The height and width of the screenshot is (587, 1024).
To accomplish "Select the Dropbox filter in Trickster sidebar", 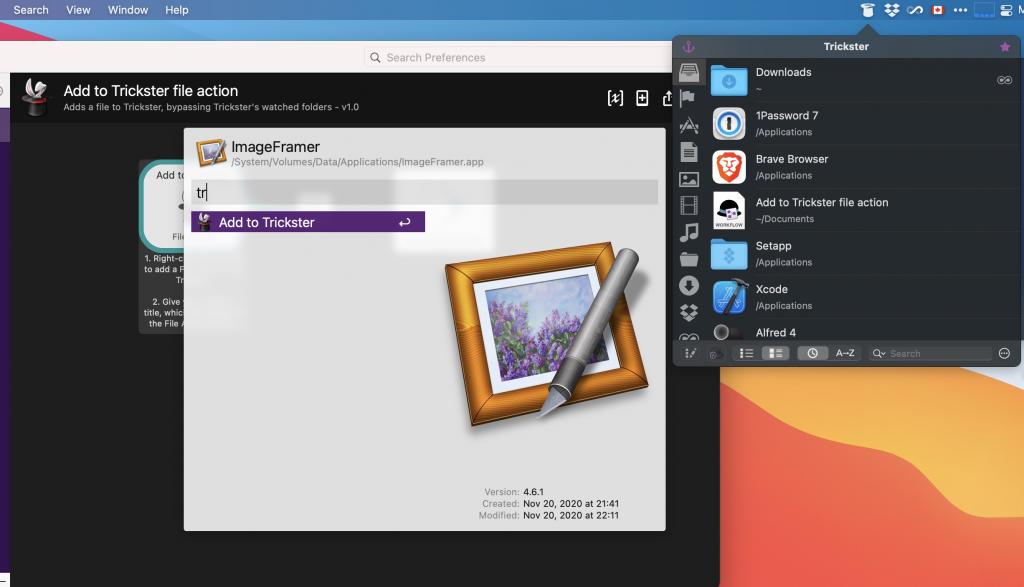I will (688, 312).
